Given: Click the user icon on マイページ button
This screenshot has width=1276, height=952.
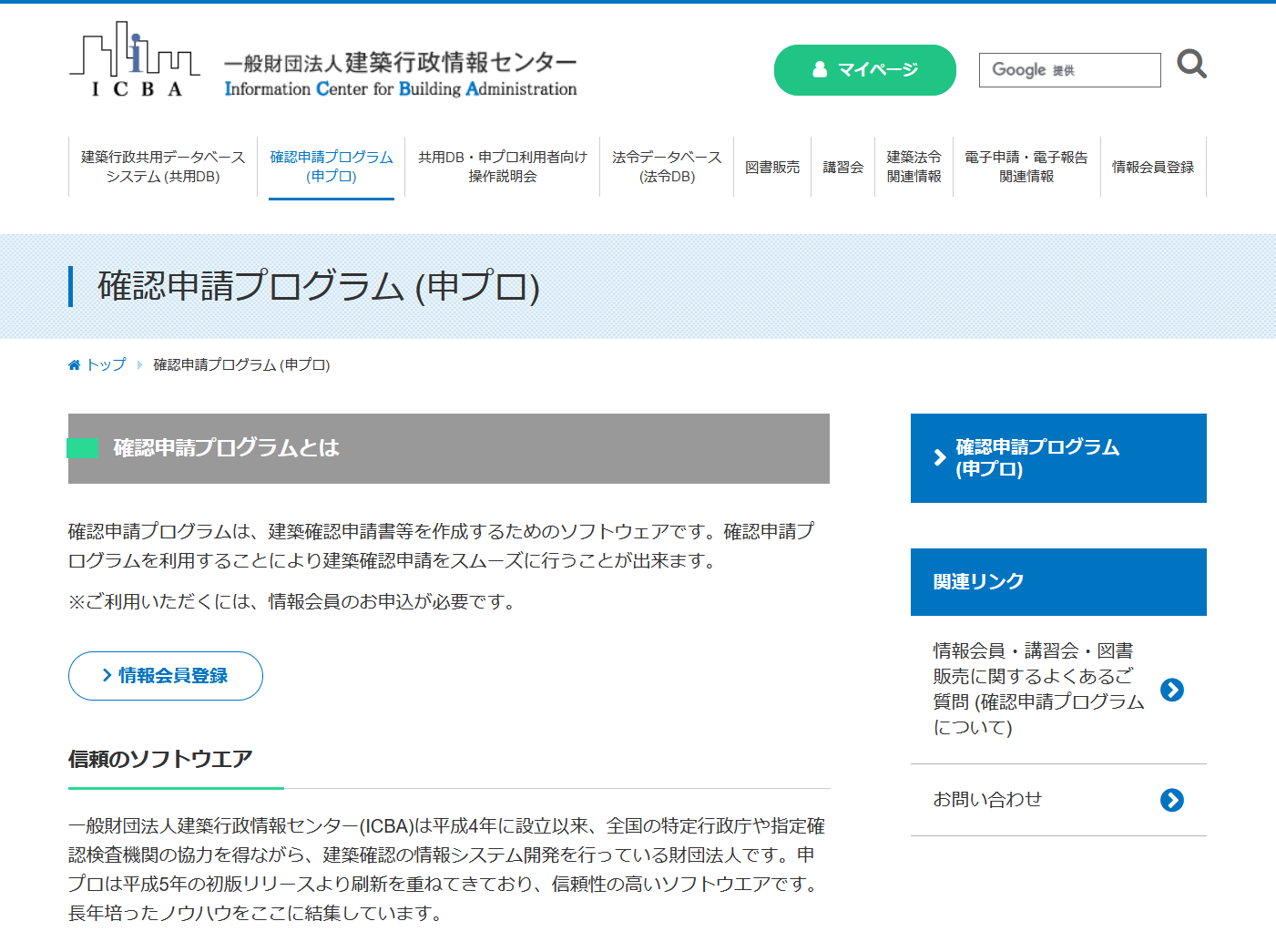Looking at the screenshot, I should tap(820, 69).
